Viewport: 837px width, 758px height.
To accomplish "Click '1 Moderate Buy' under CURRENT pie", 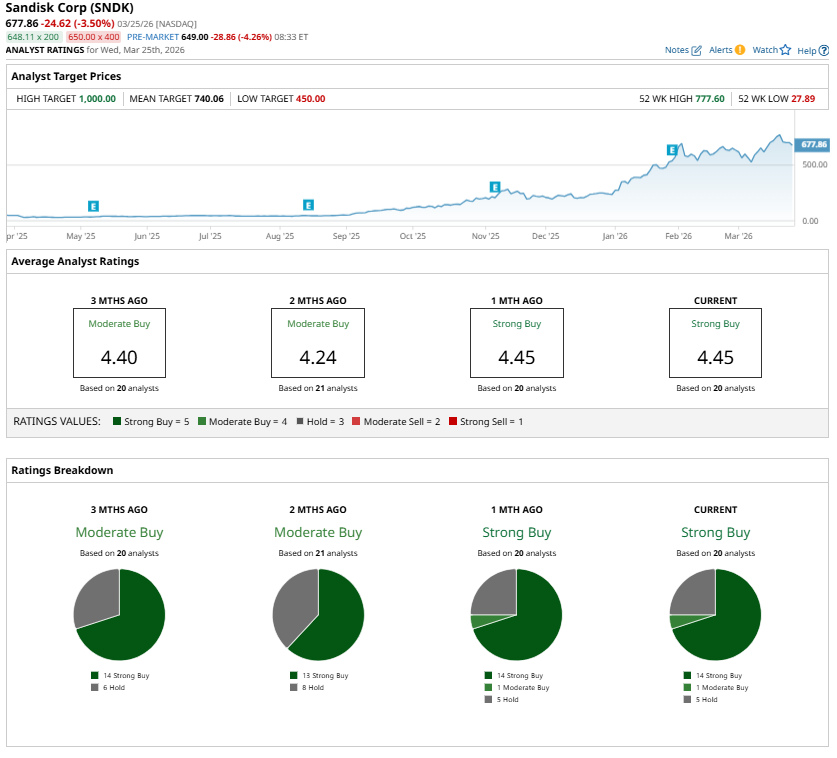I will click(x=716, y=688).
